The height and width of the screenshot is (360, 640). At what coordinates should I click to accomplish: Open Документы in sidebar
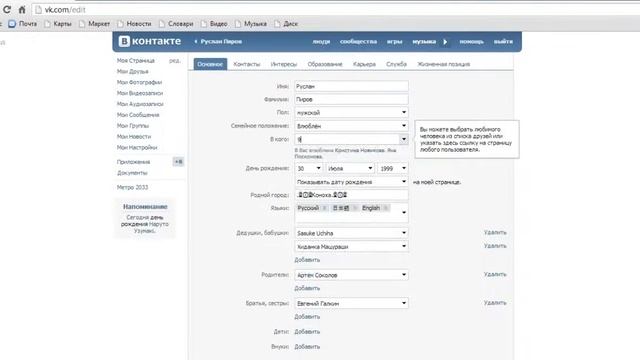click(x=132, y=173)
